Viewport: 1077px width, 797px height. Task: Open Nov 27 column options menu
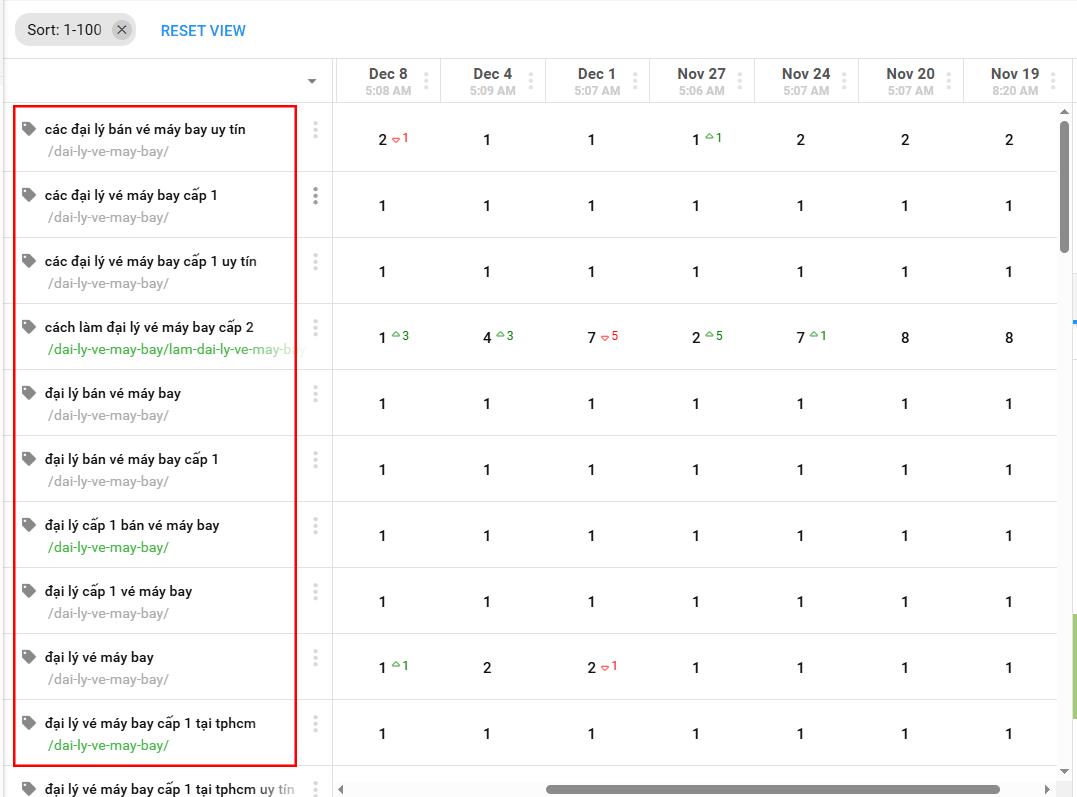739,81
